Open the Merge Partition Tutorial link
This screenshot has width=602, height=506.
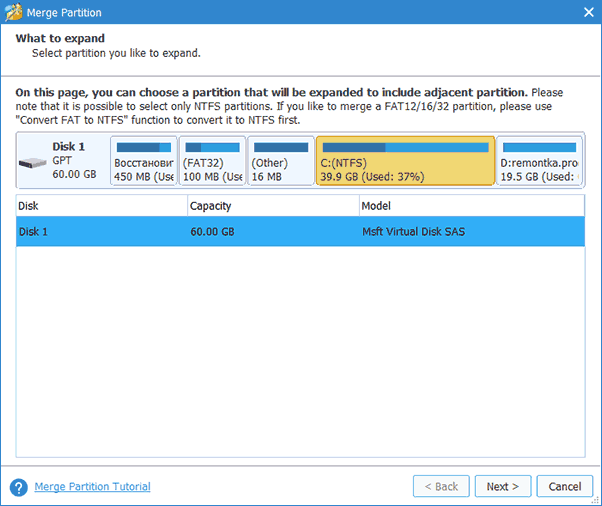click(x=92, y=486)
